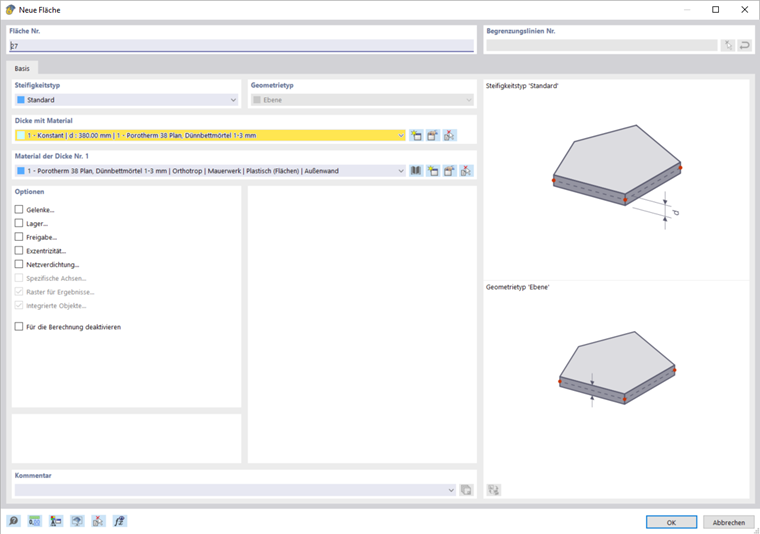Check Für die Berechnung deaktivieren
The width and height of the screenshot is (760, 534).
[19, 327]
